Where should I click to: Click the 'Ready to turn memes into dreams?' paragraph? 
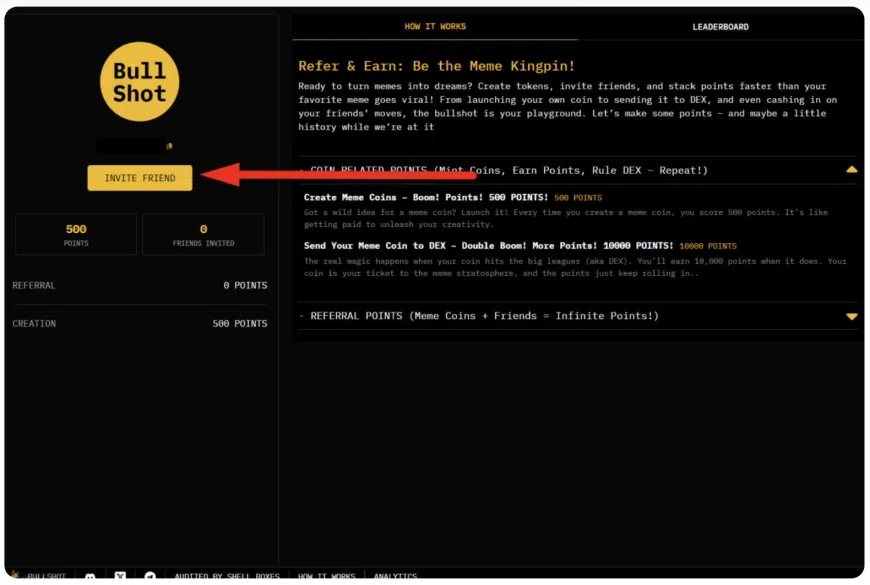pyautogui.click(x=567, y=107)
